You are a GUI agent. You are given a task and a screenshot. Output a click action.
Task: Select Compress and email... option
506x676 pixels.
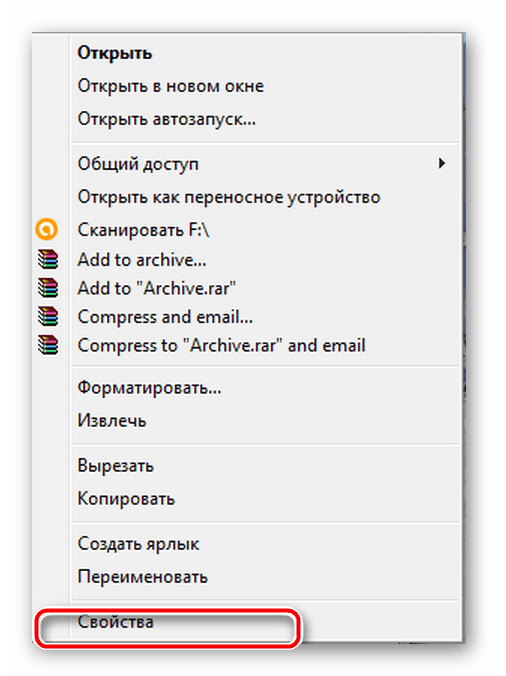coord(165,318)
